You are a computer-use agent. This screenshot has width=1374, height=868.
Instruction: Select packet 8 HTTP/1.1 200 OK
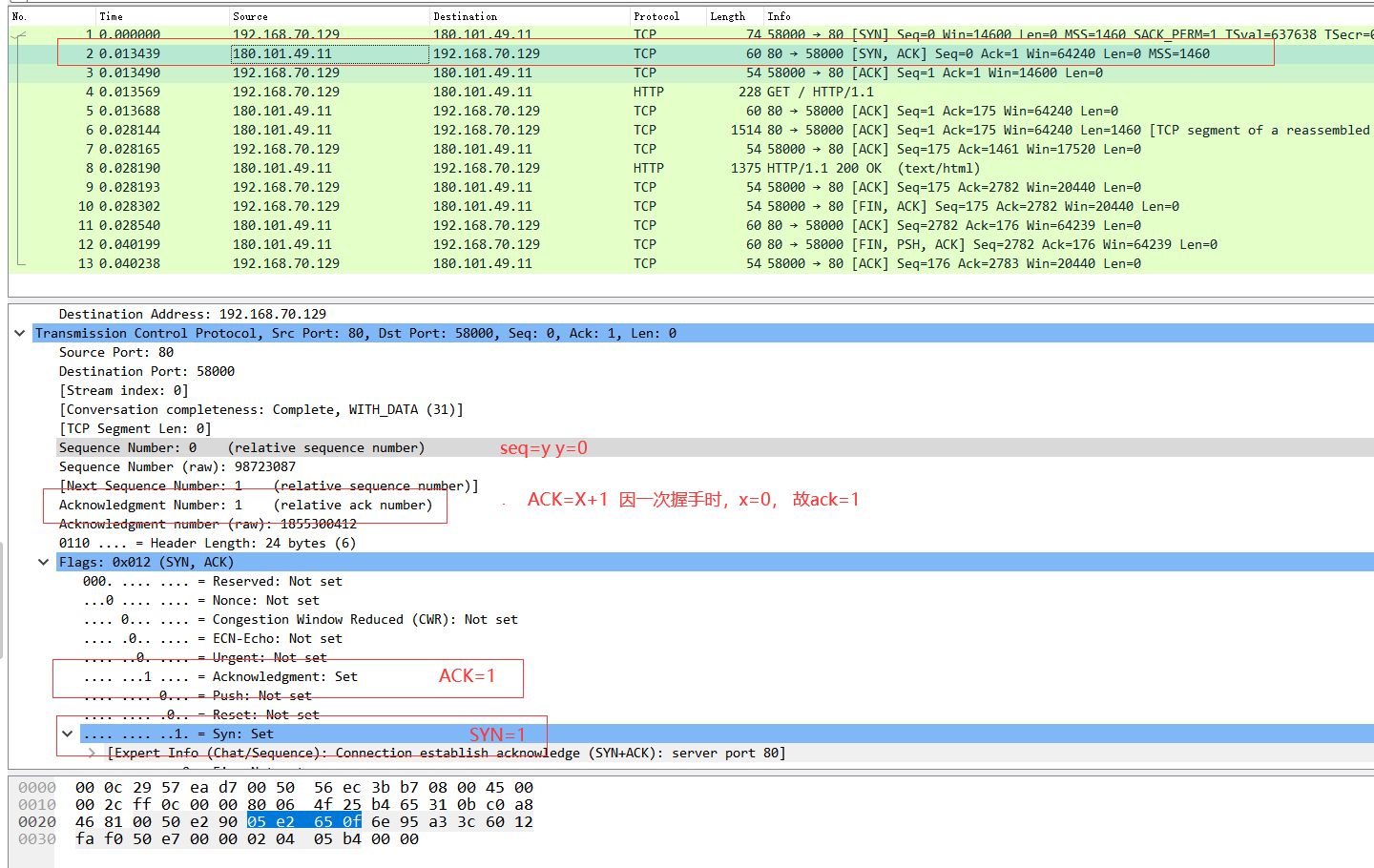(x=477, y=168)
